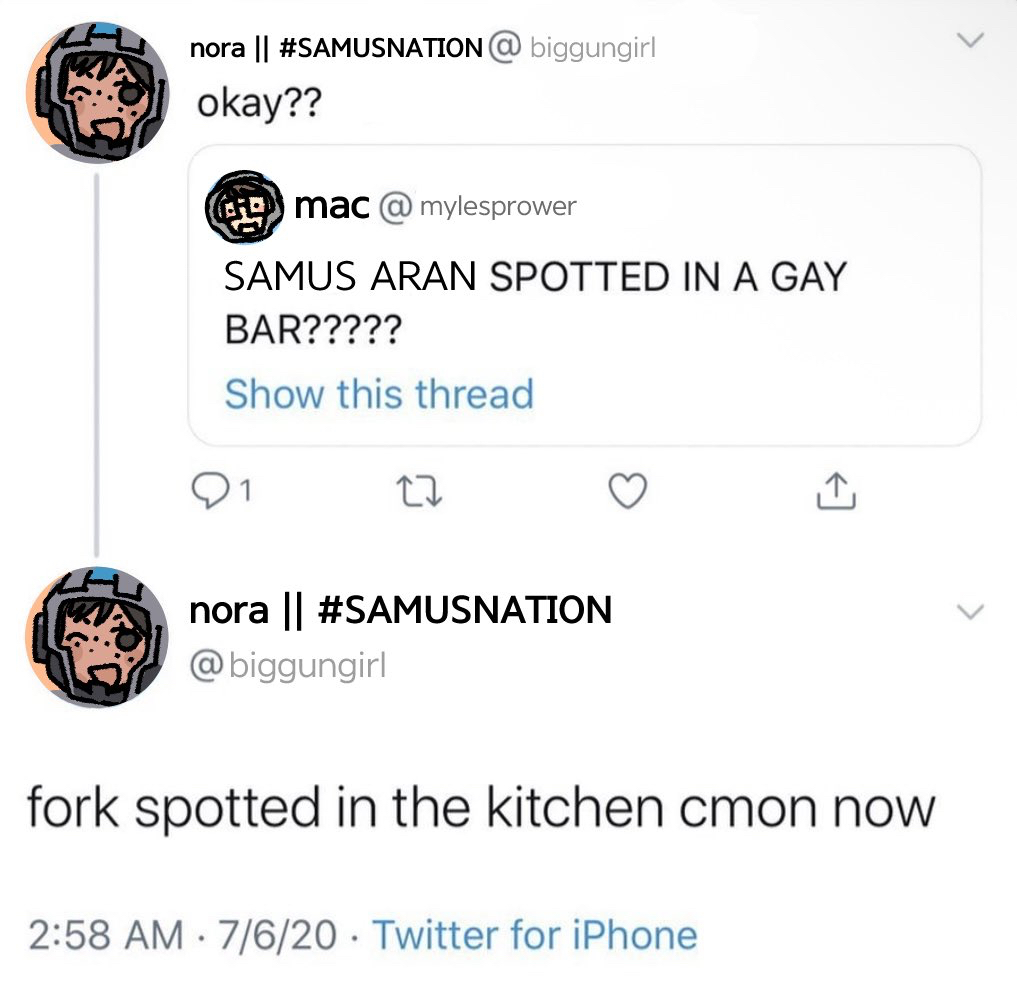Click the reply speech bubble icon
Image resolution: width=1017 pixels, height=981 pixels.
tap(208, 490)
